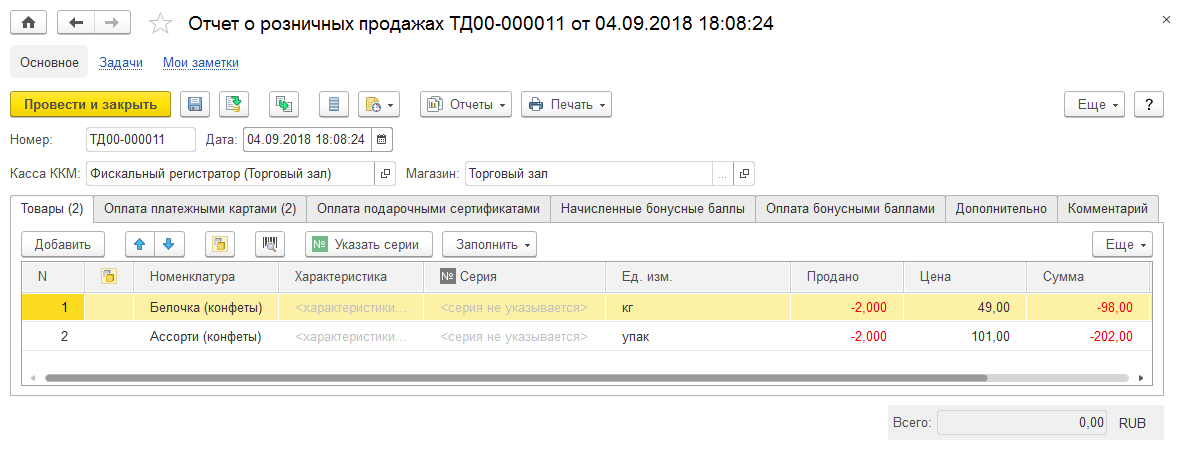Move selected row up
The width and height of the screenshot is (1181, 449).
click(140, 244)
